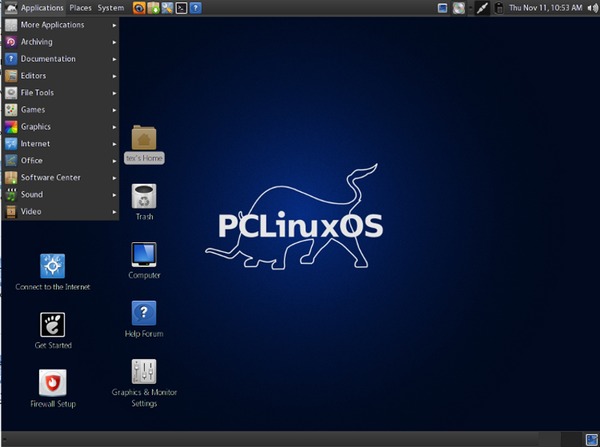Open the System menu
Image resolution: width=600 pixels, height=447 pixels.
(111, 8)
